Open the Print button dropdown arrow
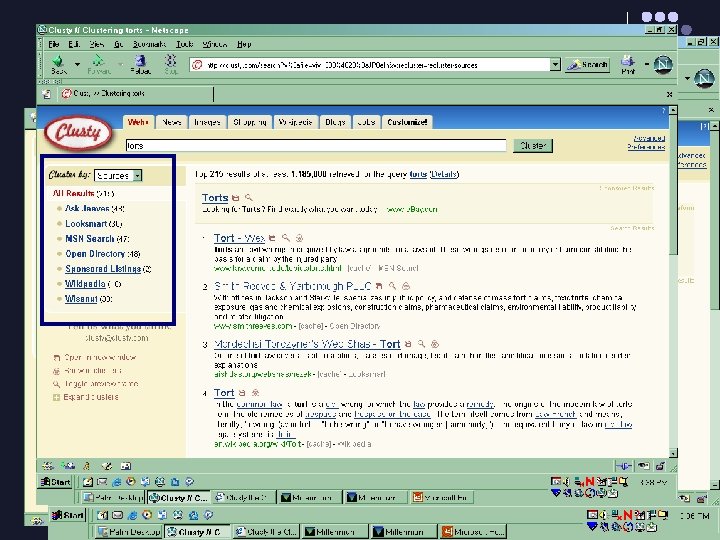This screenshot has width=720, height=540. (647, 64)
